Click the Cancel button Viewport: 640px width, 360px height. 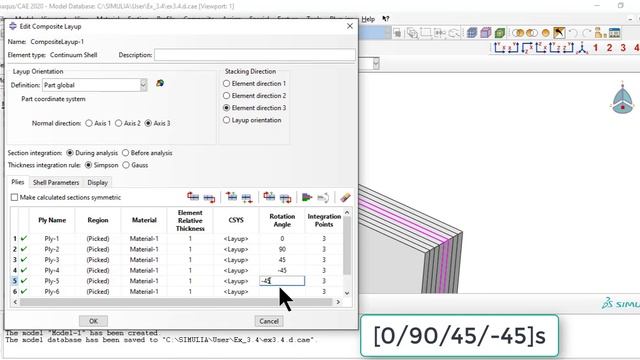pos(269,321)
